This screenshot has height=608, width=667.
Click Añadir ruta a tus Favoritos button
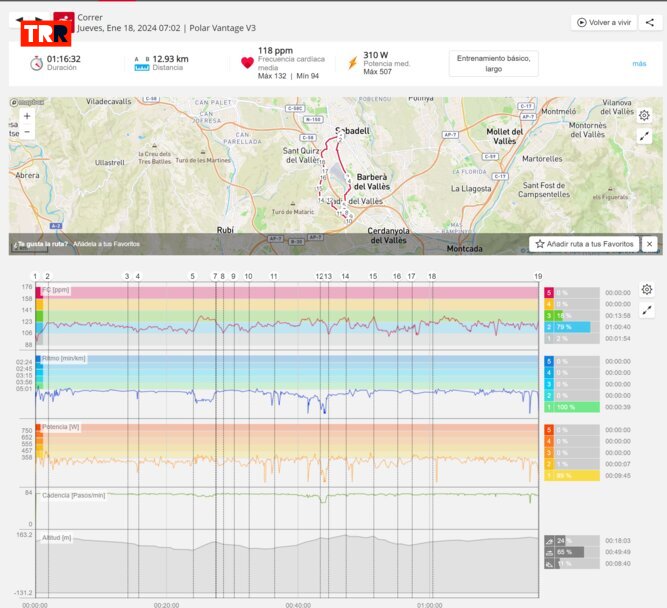click(x=584, y=244)
